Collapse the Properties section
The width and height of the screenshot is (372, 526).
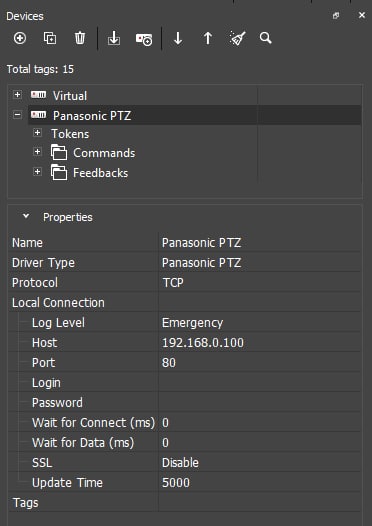coord(26,216)
